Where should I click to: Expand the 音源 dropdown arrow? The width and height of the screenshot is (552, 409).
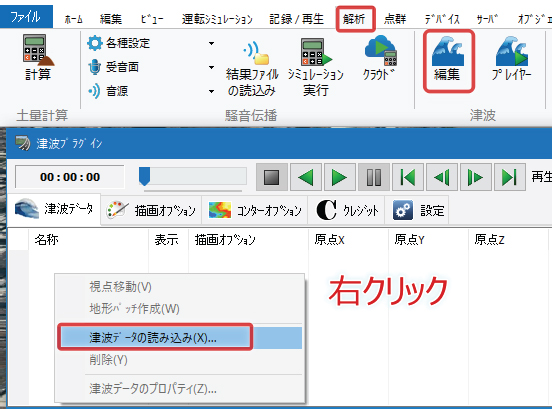point(211,91)
